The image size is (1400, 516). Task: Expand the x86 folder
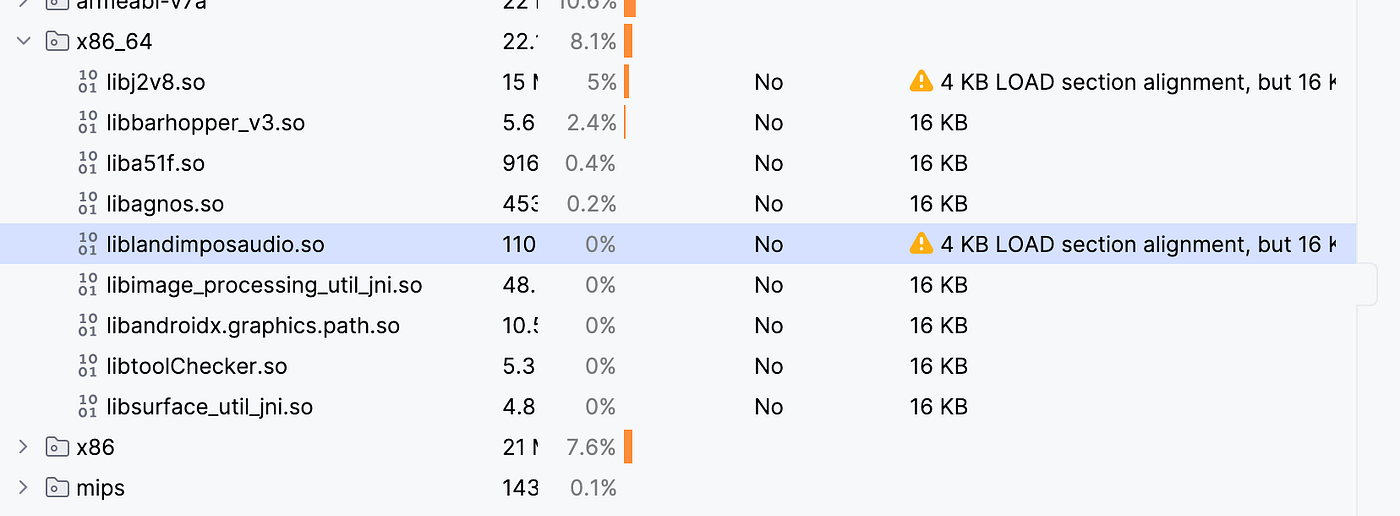23,447
